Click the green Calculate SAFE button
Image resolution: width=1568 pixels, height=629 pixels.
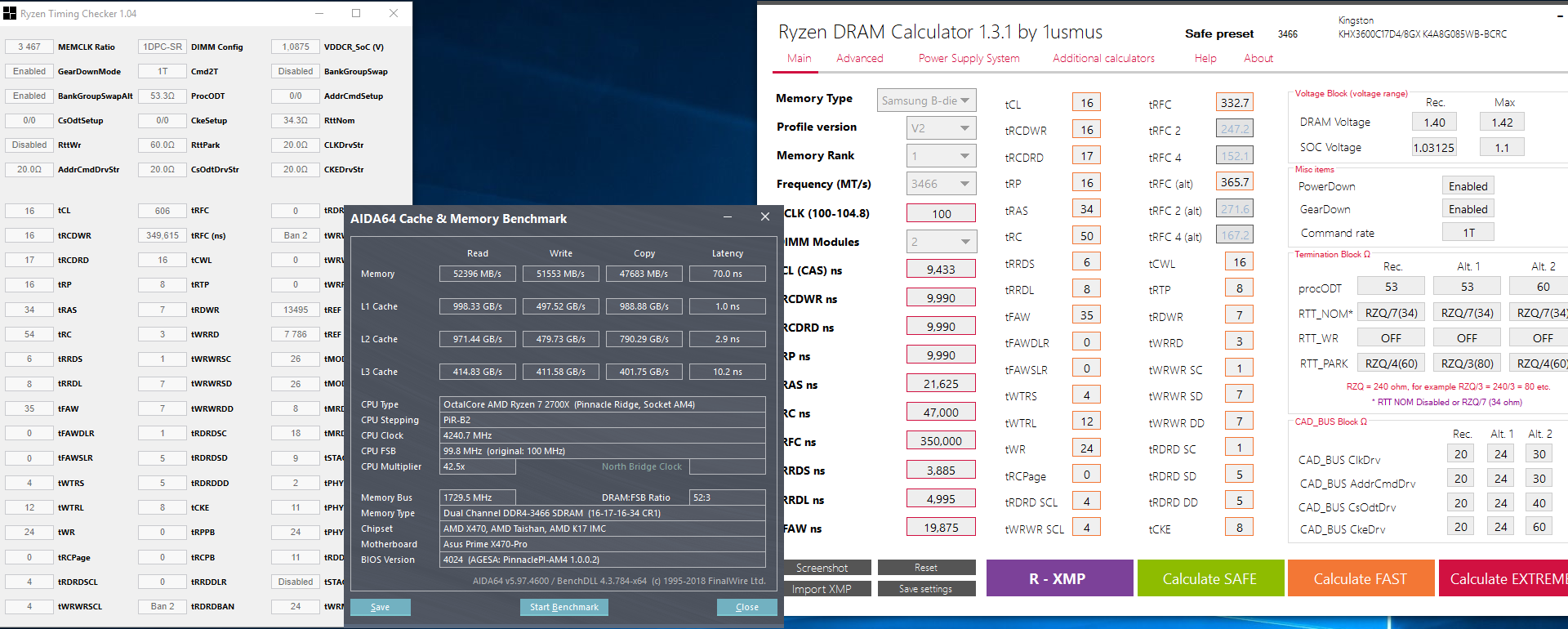(1209, 578)
